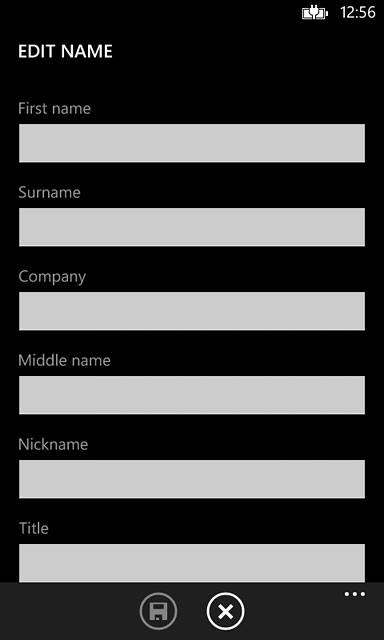This screenshot has width=384, height=640.
Task: Activate the Middle name field
Action: pyautogui.click(x=192, y=395)
